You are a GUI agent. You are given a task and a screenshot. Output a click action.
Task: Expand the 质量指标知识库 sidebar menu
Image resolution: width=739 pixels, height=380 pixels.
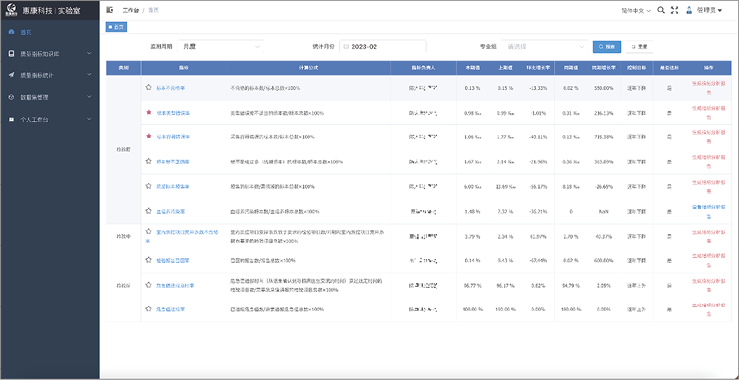click(x=49, y=54)
